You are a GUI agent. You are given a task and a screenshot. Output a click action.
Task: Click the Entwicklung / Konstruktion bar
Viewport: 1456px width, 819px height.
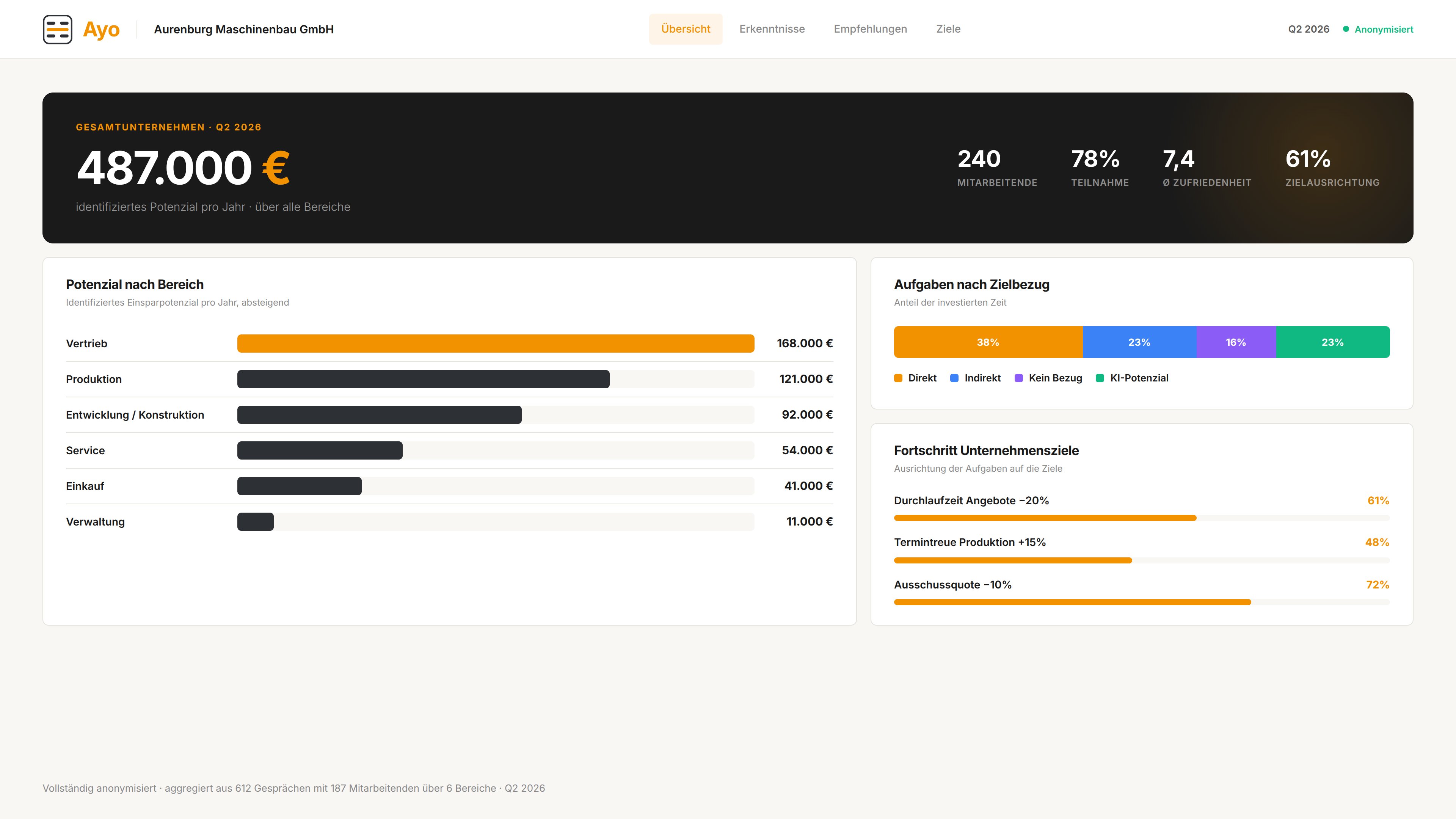coord(379,415)
